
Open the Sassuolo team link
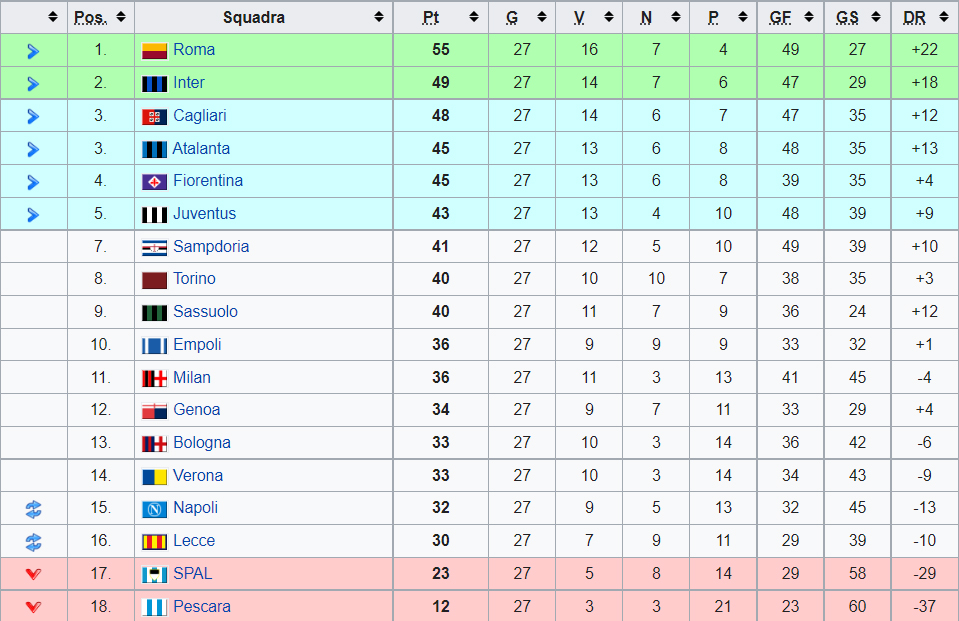[x=206, y=312]
